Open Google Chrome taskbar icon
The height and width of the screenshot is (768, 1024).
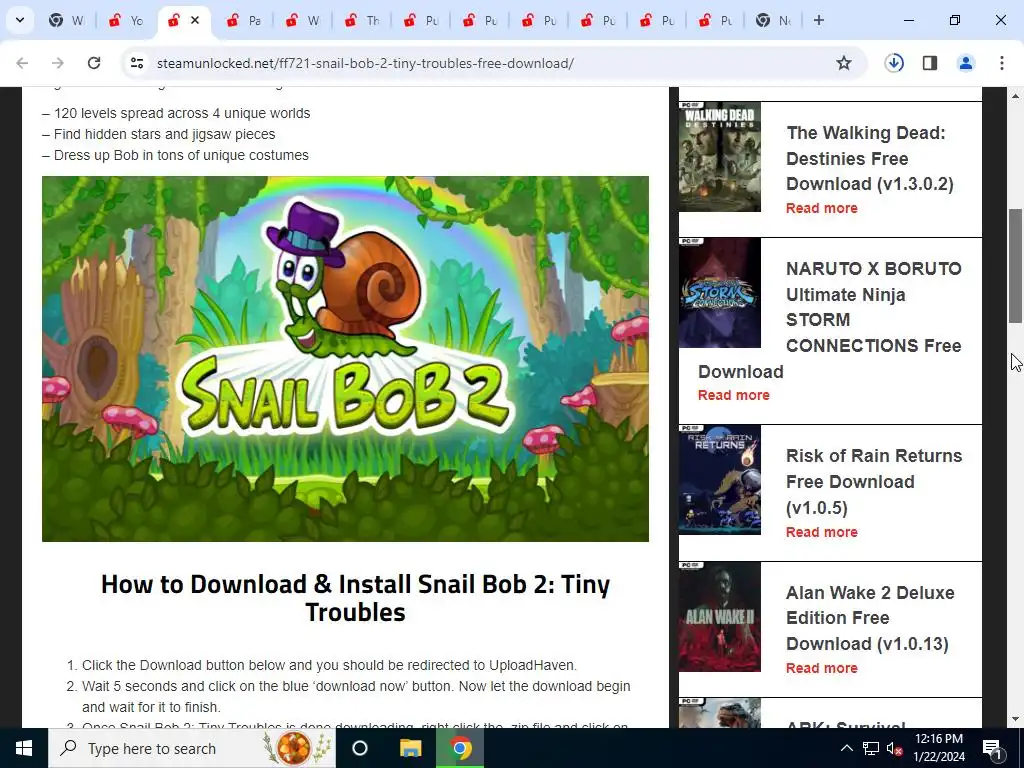(460, 748)
